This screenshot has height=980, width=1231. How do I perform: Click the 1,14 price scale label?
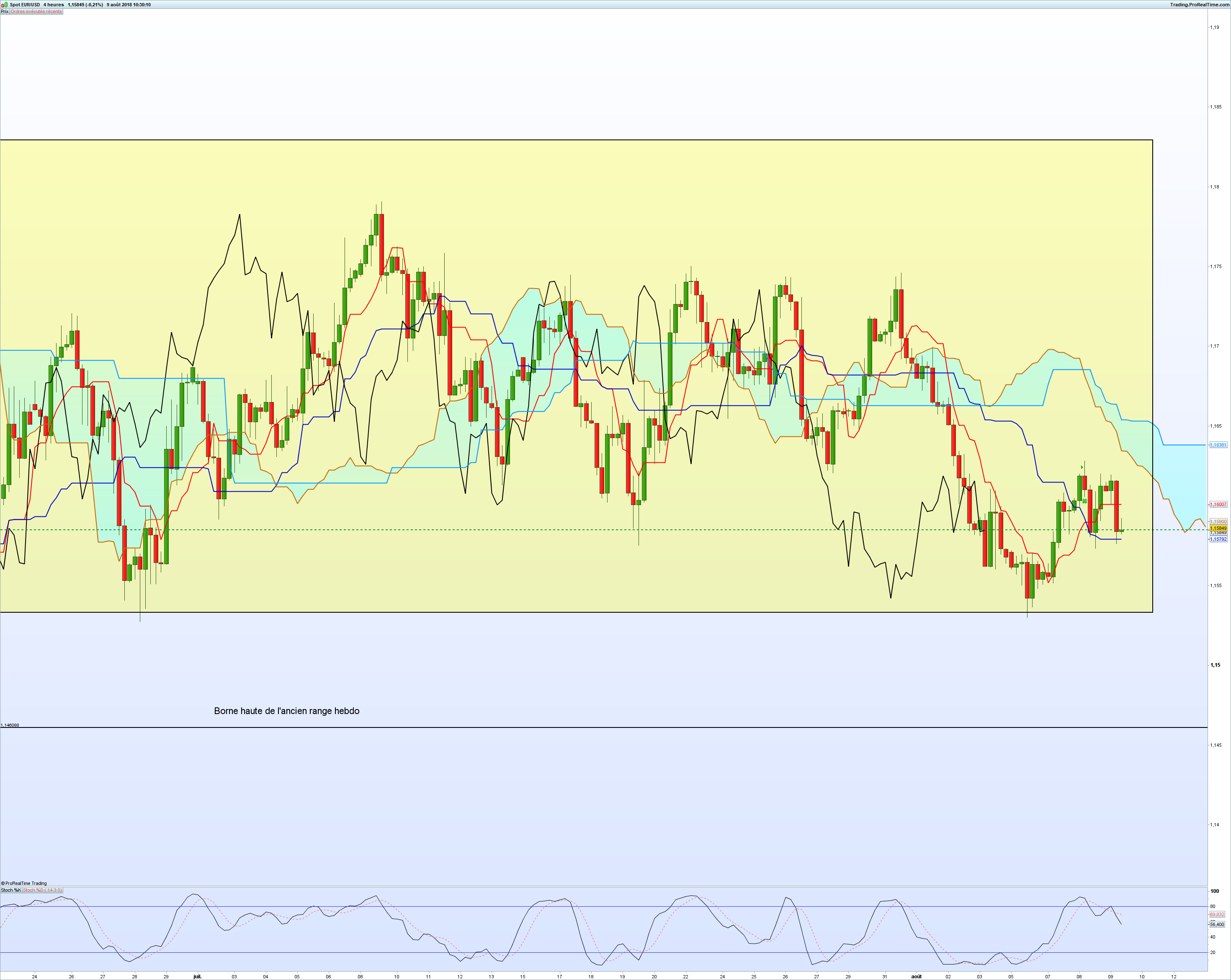click(x=1214, y=825)
